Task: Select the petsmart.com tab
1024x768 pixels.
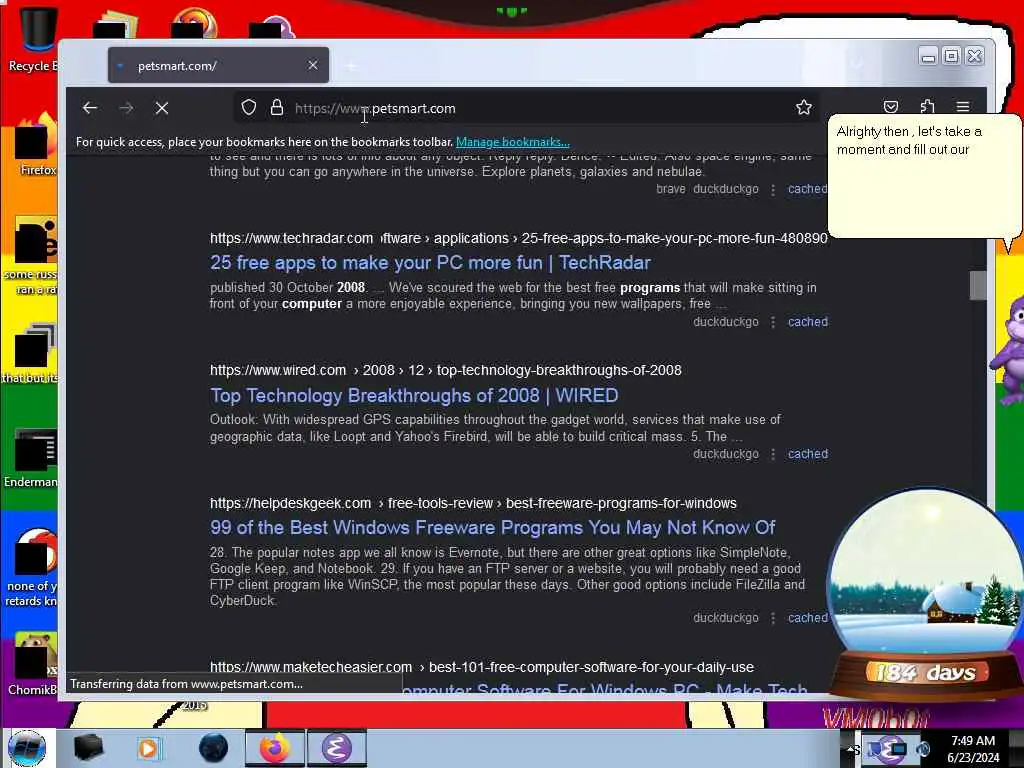Action: pos(218,65)
